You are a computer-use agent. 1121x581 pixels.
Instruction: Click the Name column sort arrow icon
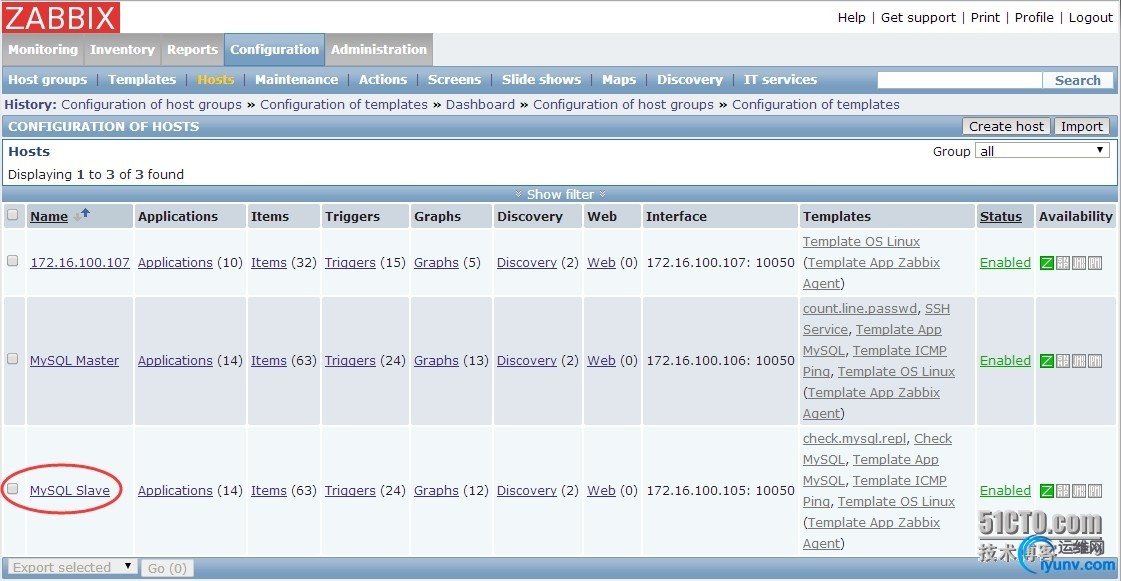click(82, 214)
